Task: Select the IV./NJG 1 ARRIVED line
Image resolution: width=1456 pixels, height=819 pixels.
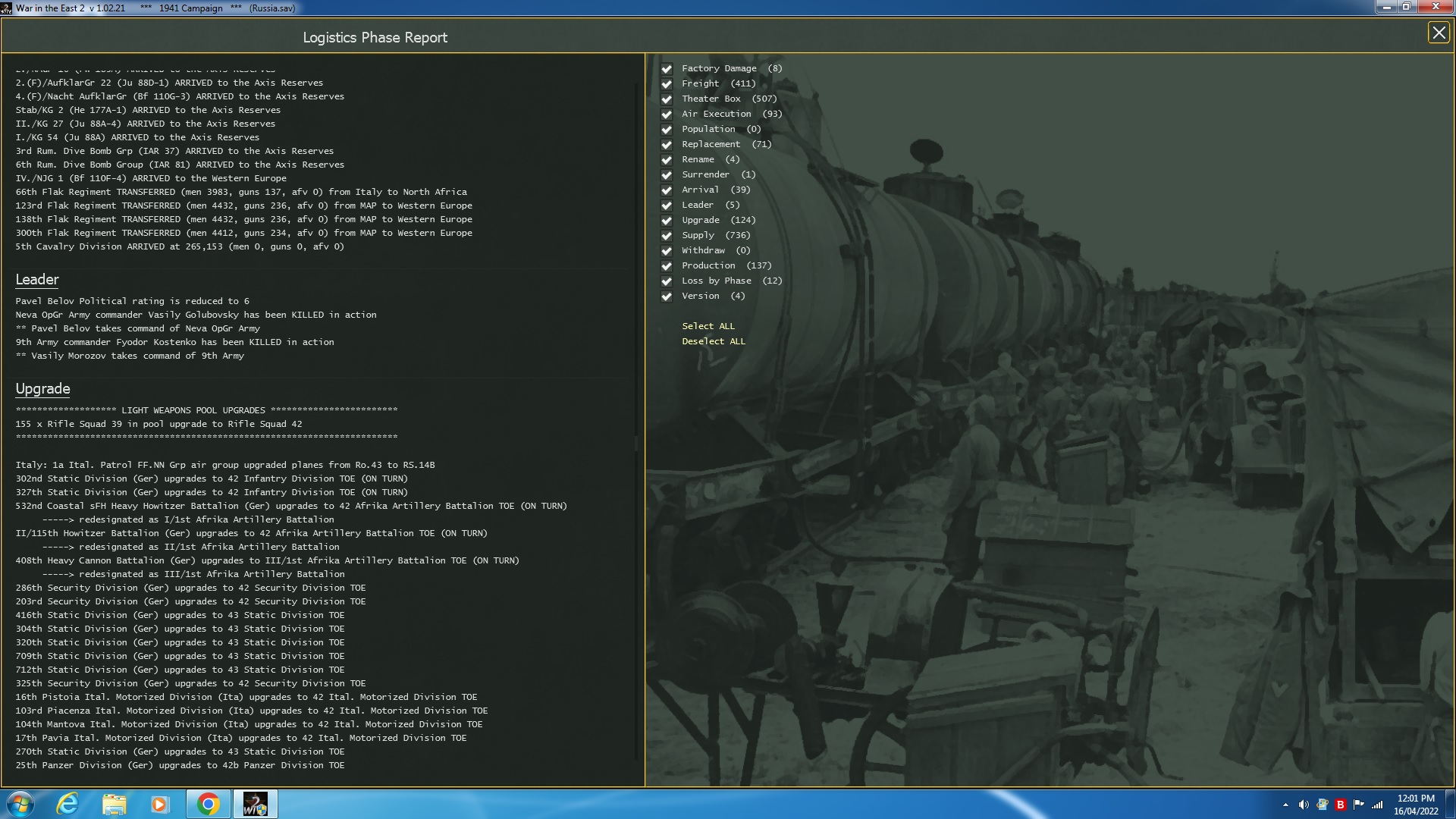Action: 151,178
